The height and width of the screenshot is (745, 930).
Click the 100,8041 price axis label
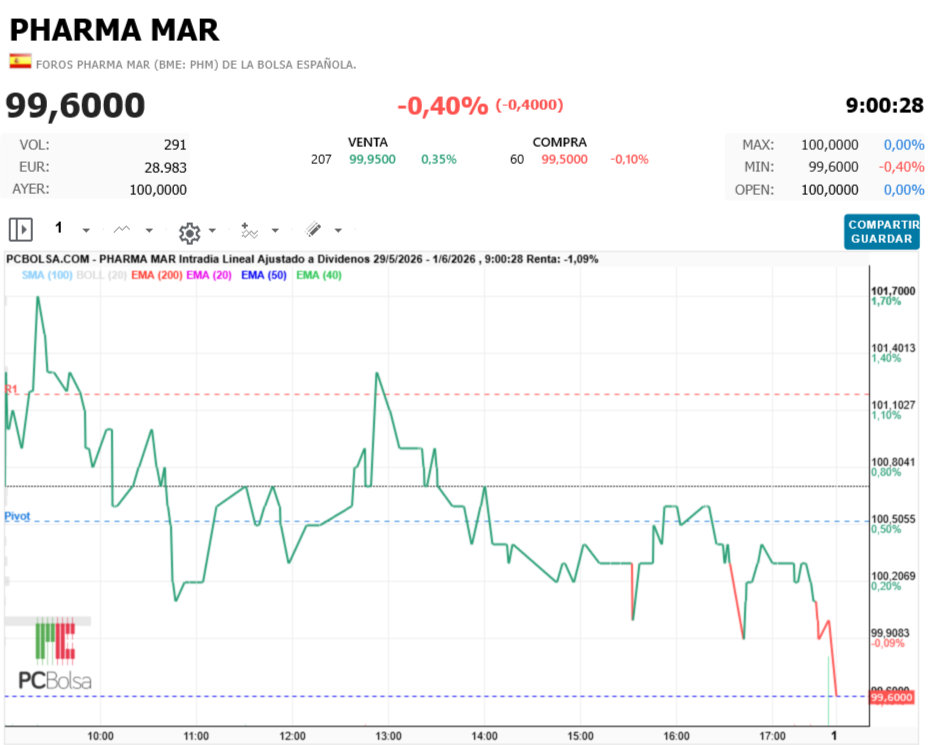click(893, 461)
